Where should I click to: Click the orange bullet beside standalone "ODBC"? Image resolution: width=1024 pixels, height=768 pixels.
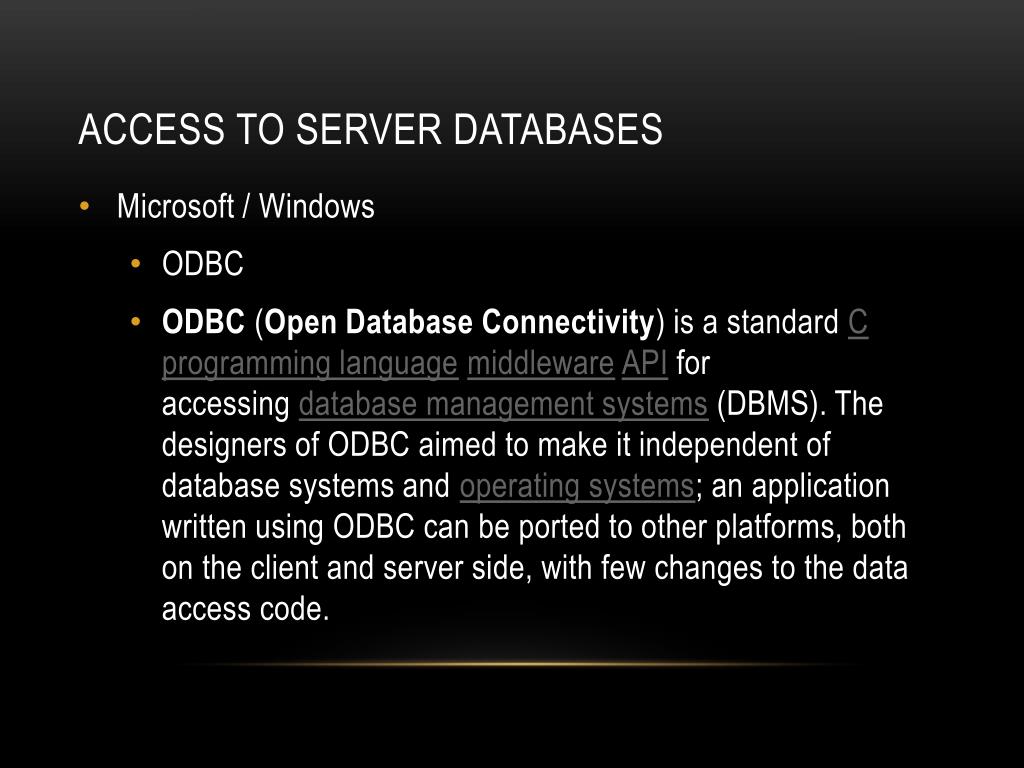coord(136,264)
